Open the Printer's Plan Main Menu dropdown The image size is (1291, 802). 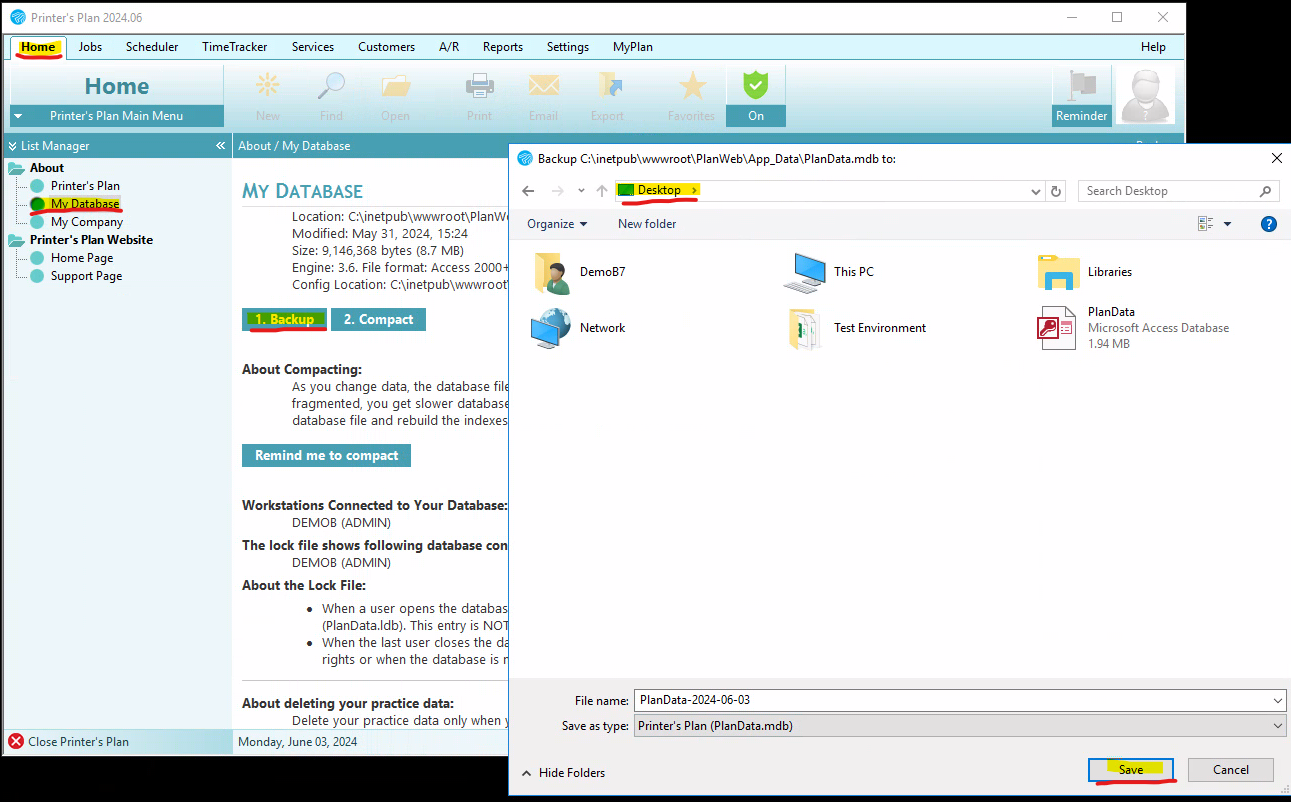tap(117, 116)
